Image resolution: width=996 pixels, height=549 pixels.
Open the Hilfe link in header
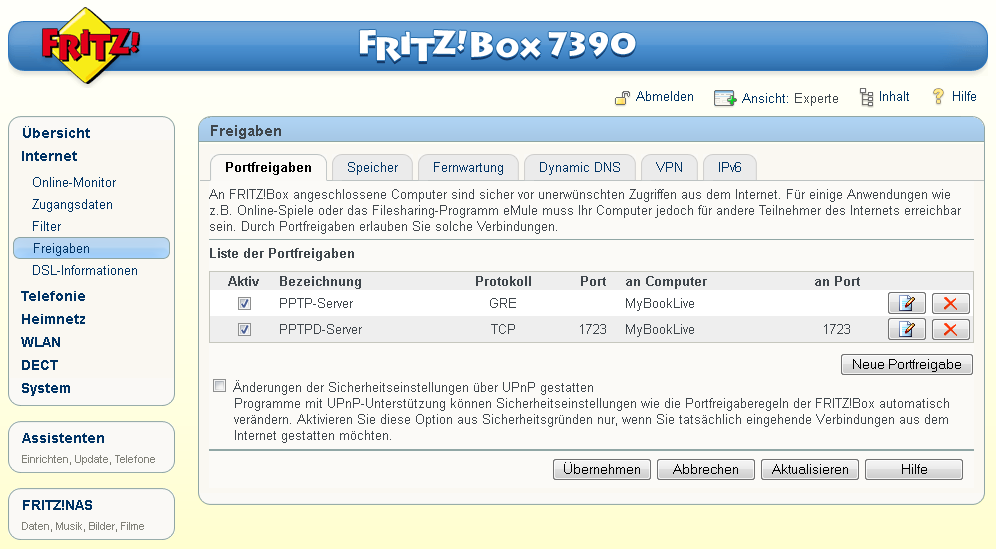[964, 97]
